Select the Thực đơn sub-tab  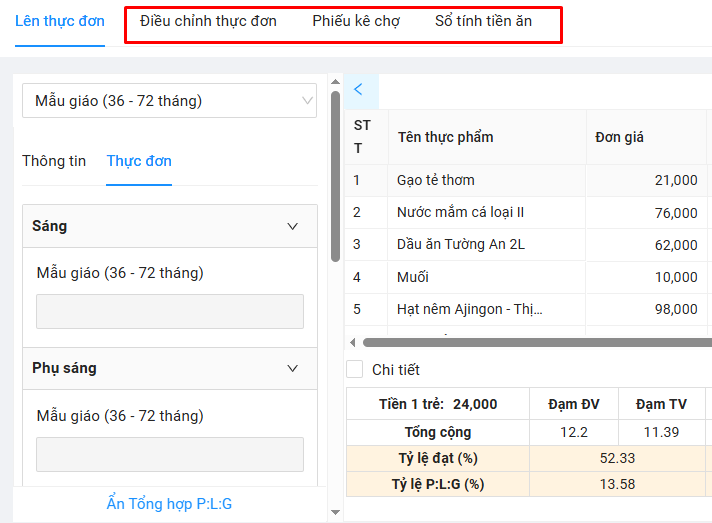coord(139,161)
